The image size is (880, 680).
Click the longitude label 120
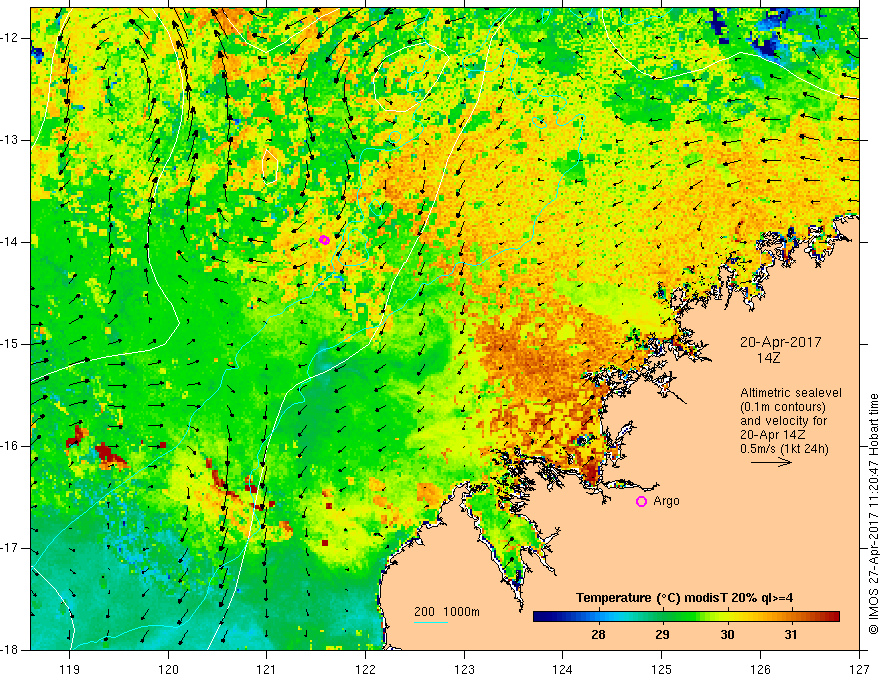(168, 669)
